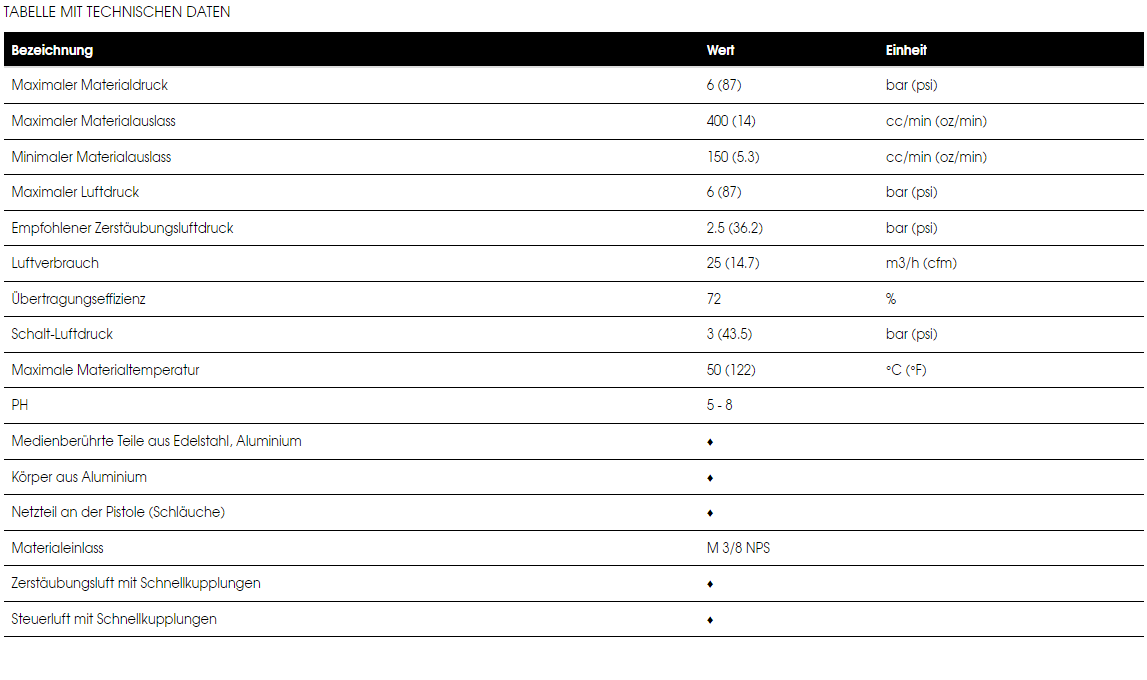This screenshot has width=1147, height=680.
Task: Click the M 3/8 NPS value
Action: 738,548
